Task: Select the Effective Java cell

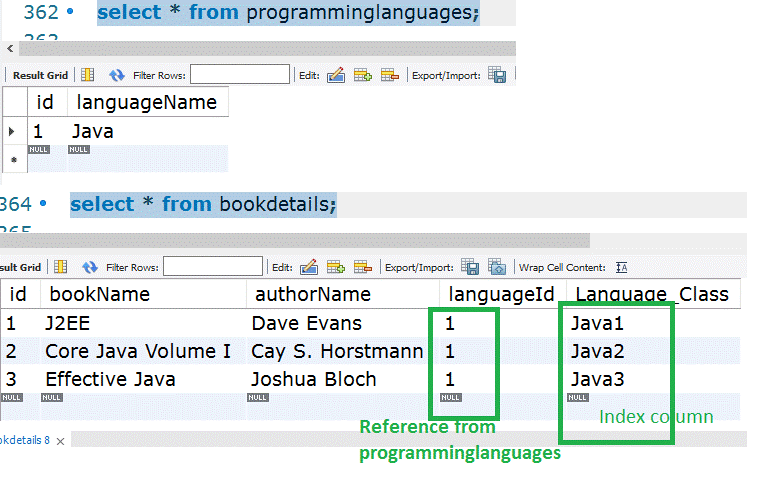Action: tap(143, 379)
